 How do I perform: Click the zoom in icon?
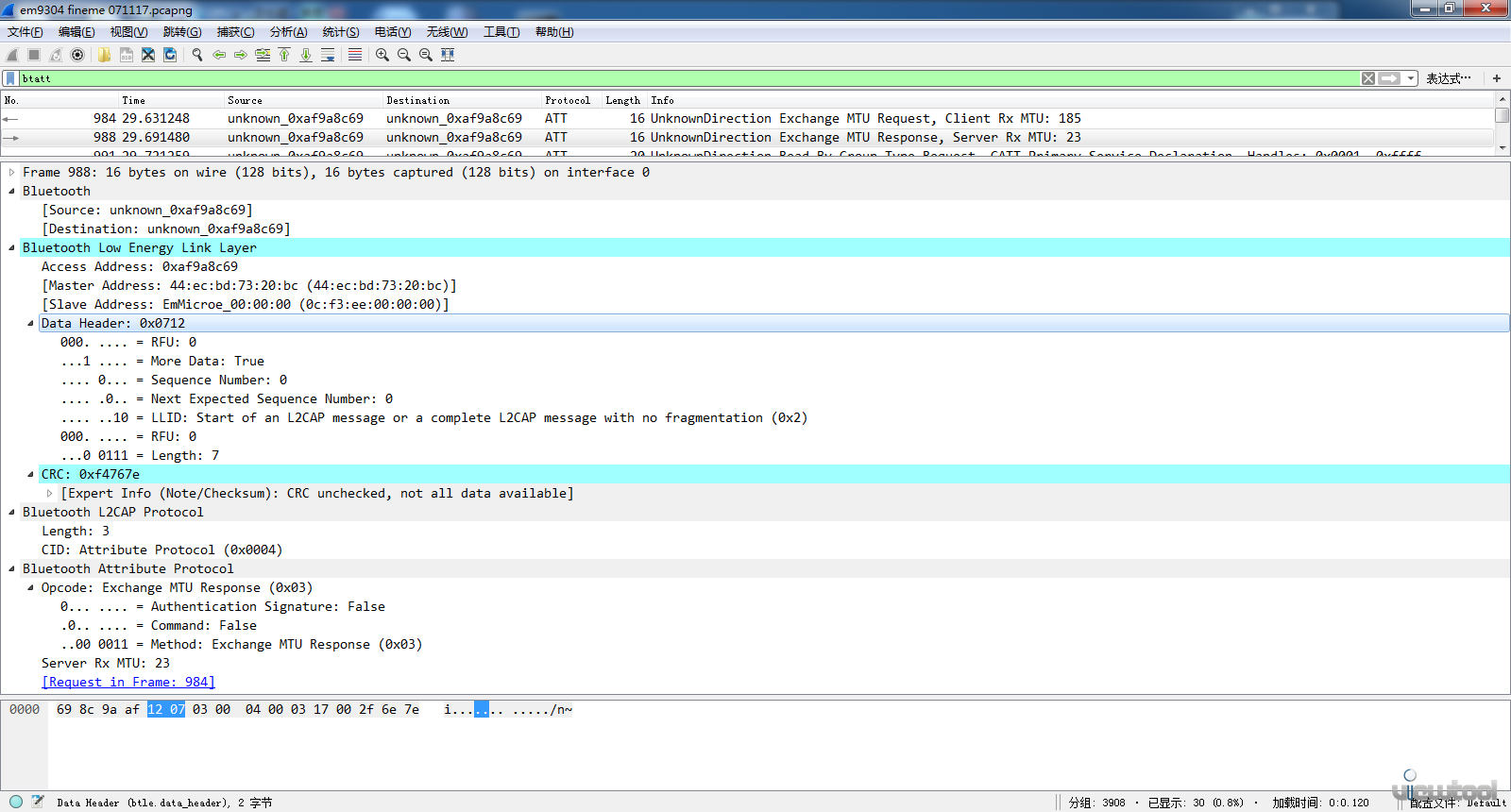pyautogui.click(x=382, y=55)
